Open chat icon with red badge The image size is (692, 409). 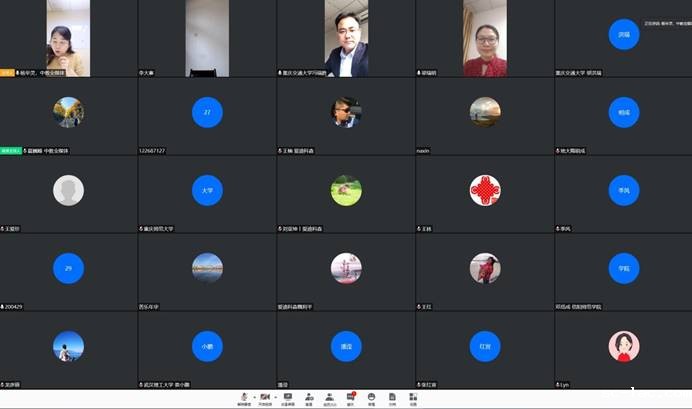point(351,397)
